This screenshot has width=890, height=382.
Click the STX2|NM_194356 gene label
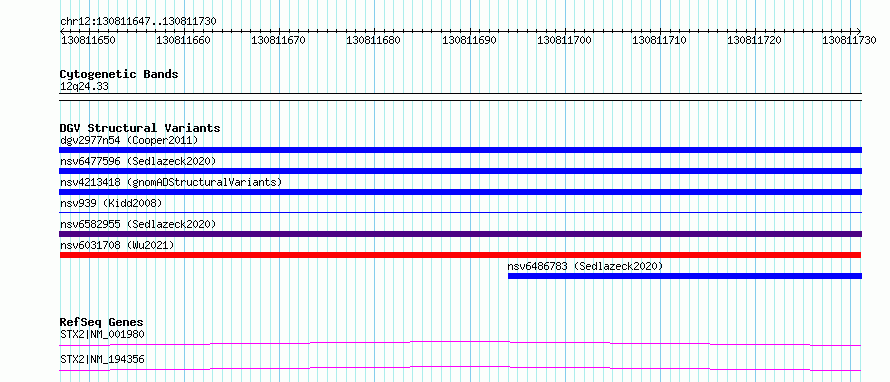(102, 359)
